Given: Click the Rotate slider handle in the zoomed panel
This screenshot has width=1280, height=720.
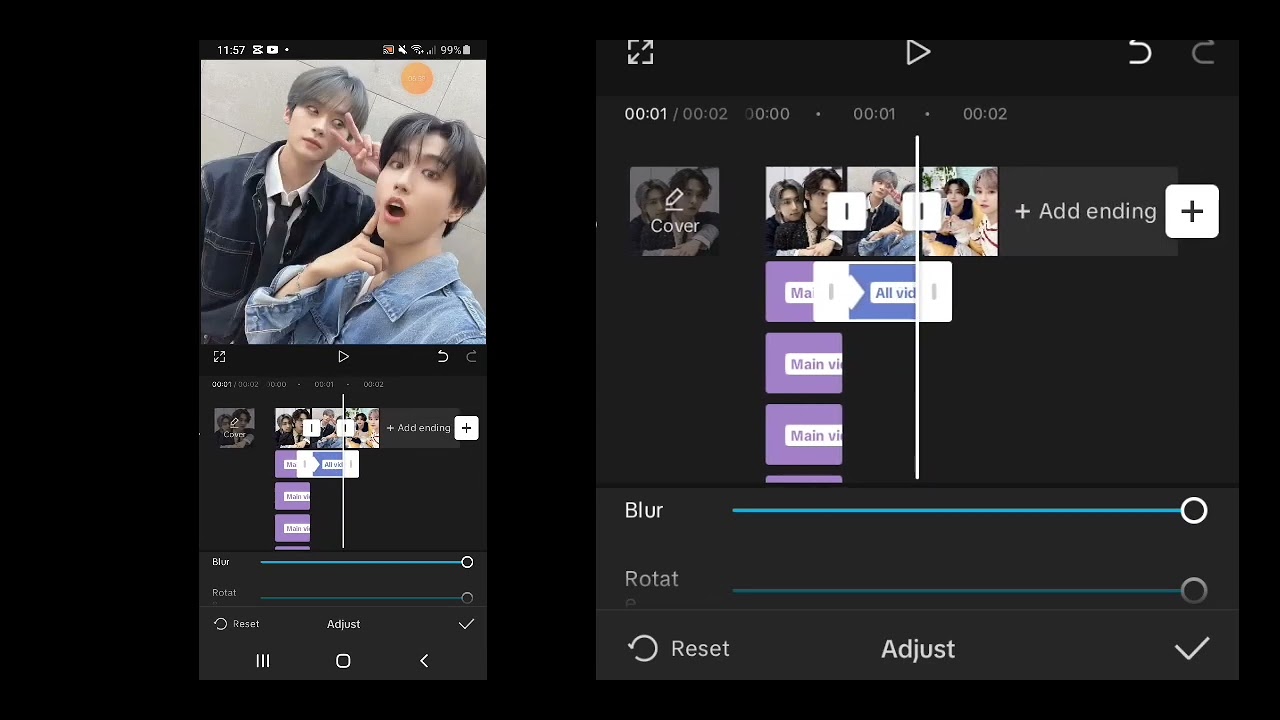Looking at the screenshot, I should tap(1194, 591).
